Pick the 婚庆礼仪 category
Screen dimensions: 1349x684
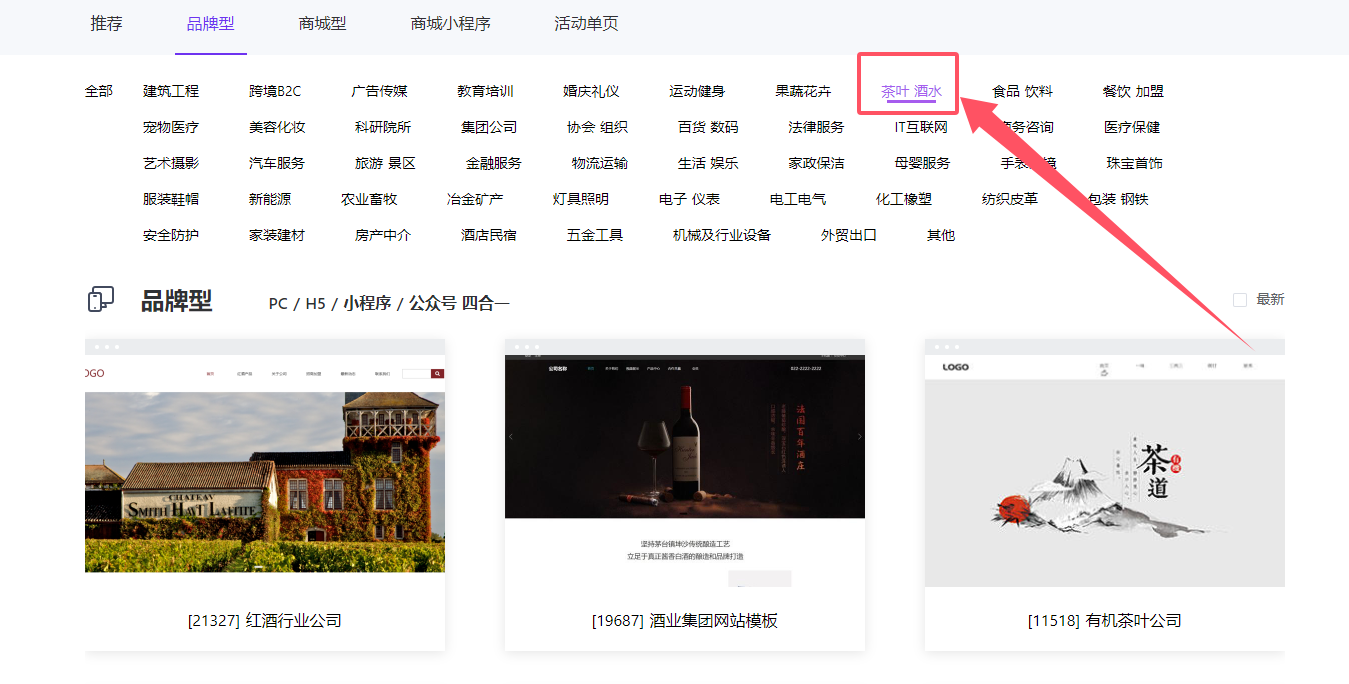(591, 91)
